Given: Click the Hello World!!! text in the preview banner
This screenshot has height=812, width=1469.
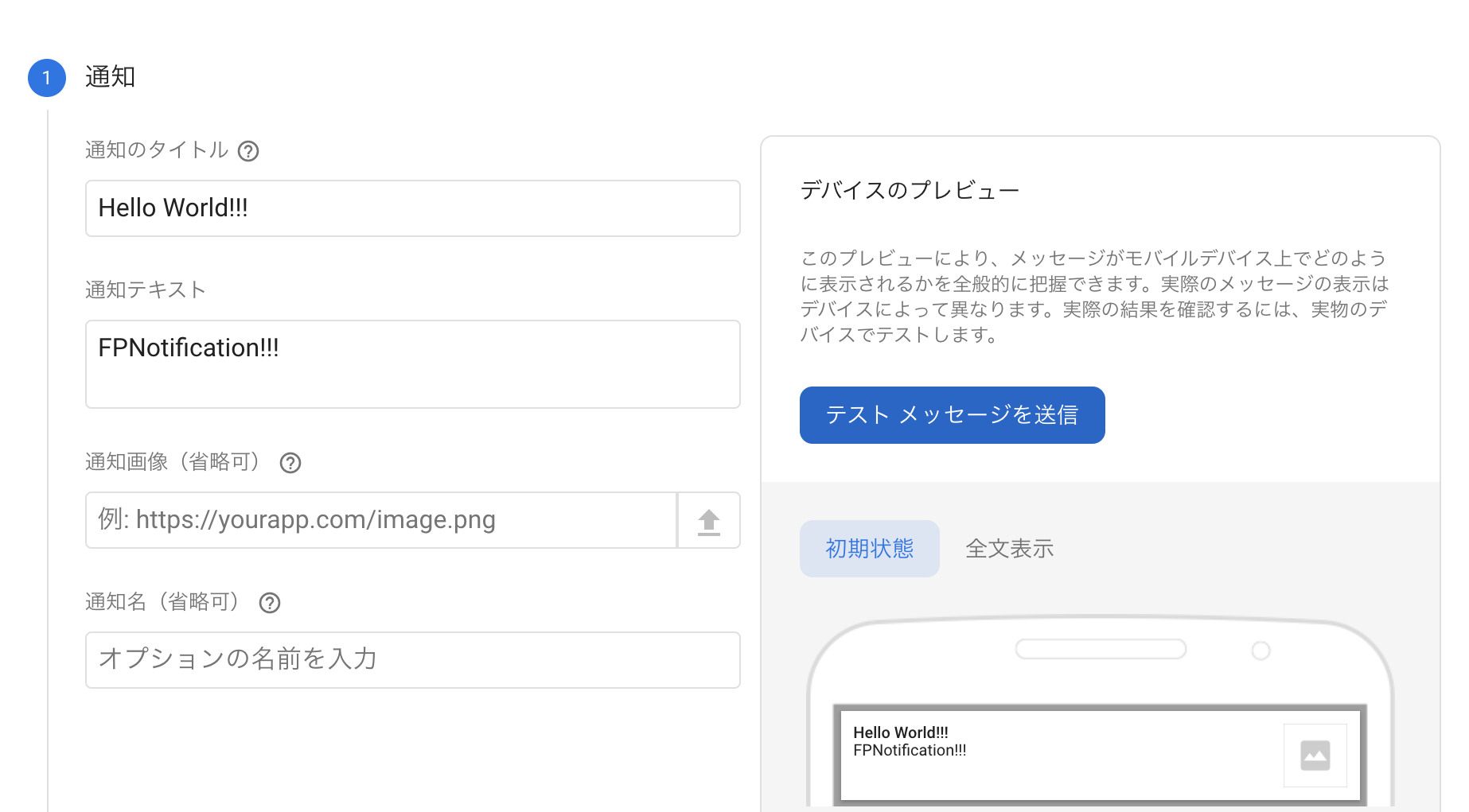Looking at the screenshot, I should click(900, 732).
